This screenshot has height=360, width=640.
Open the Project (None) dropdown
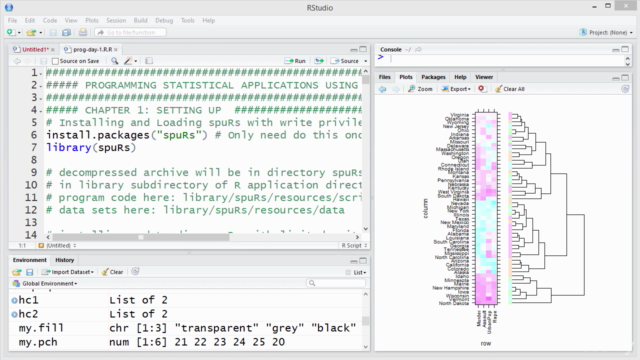click(607, 32)
